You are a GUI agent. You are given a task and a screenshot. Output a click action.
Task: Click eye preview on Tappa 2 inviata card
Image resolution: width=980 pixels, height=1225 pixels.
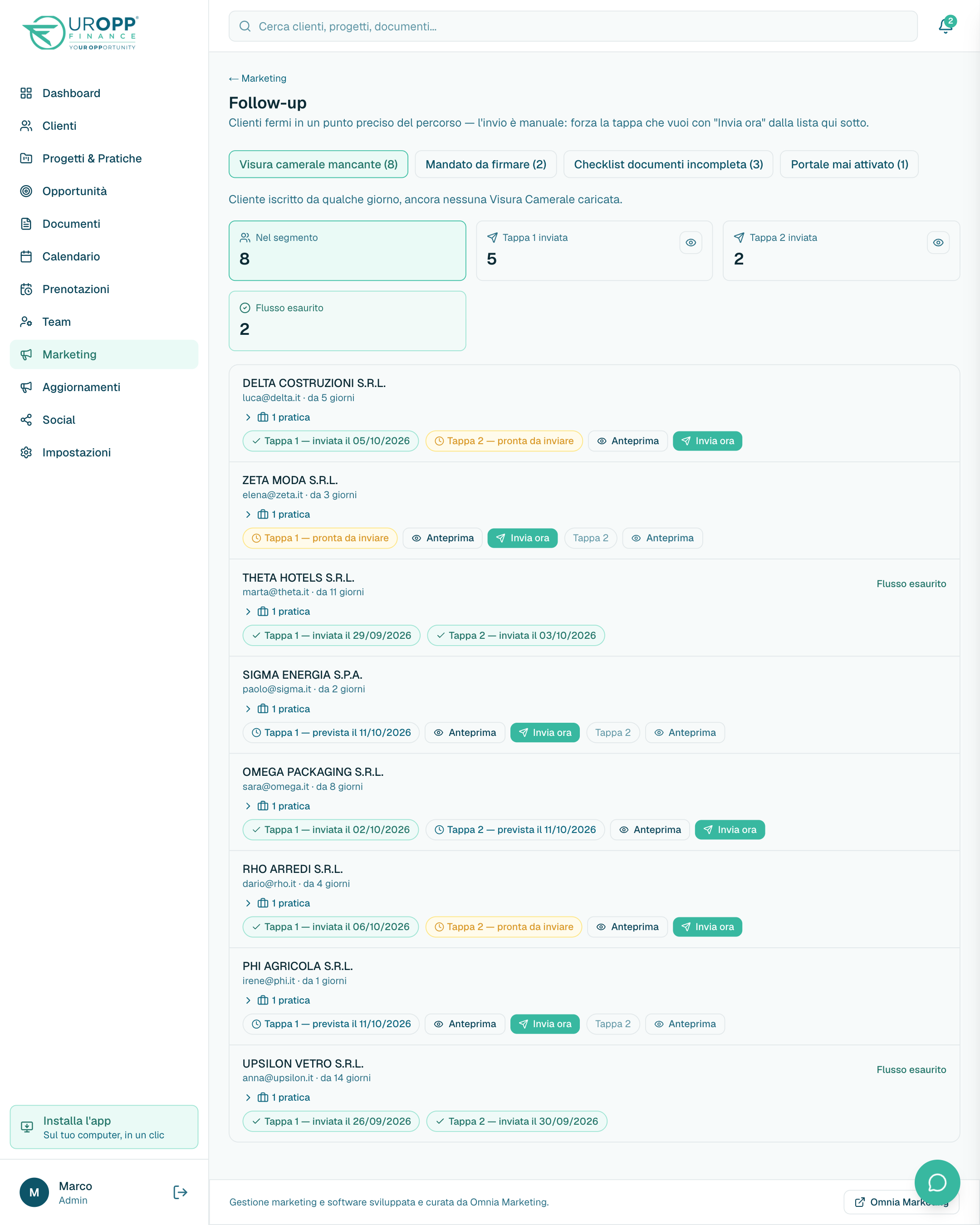(x=938, y=243)
